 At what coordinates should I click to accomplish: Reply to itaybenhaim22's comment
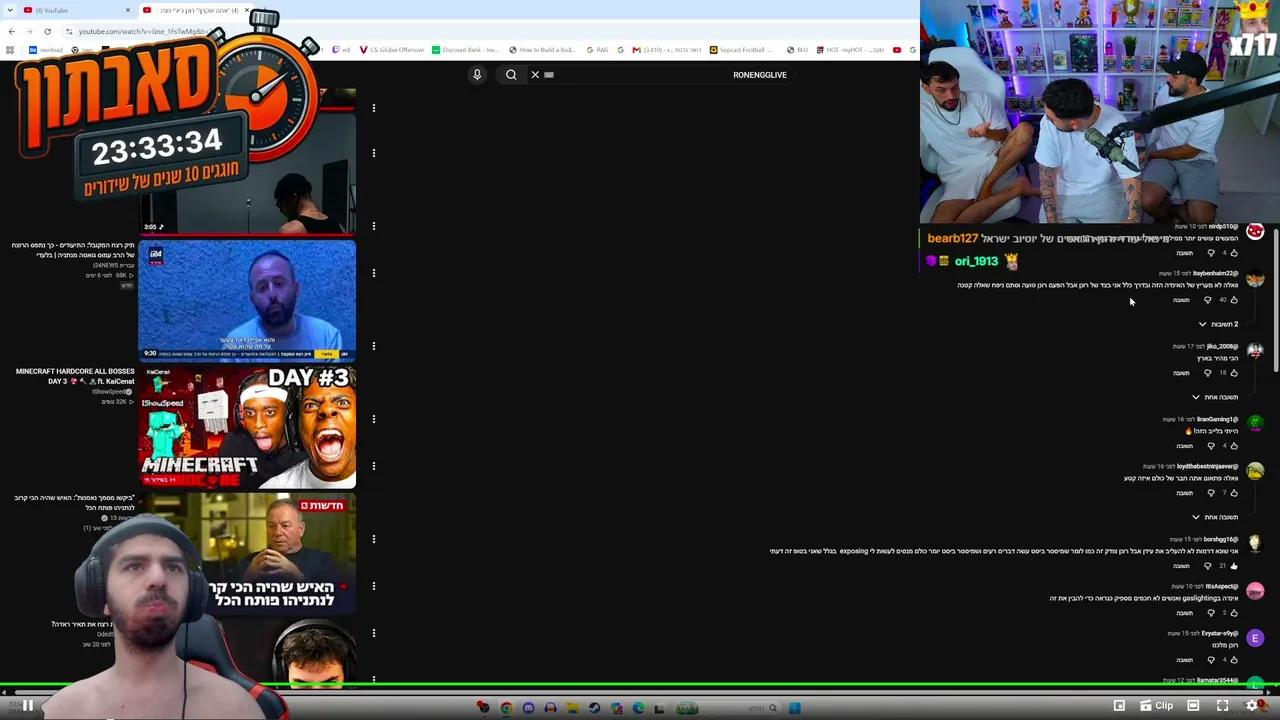[x=1182, y=300]
